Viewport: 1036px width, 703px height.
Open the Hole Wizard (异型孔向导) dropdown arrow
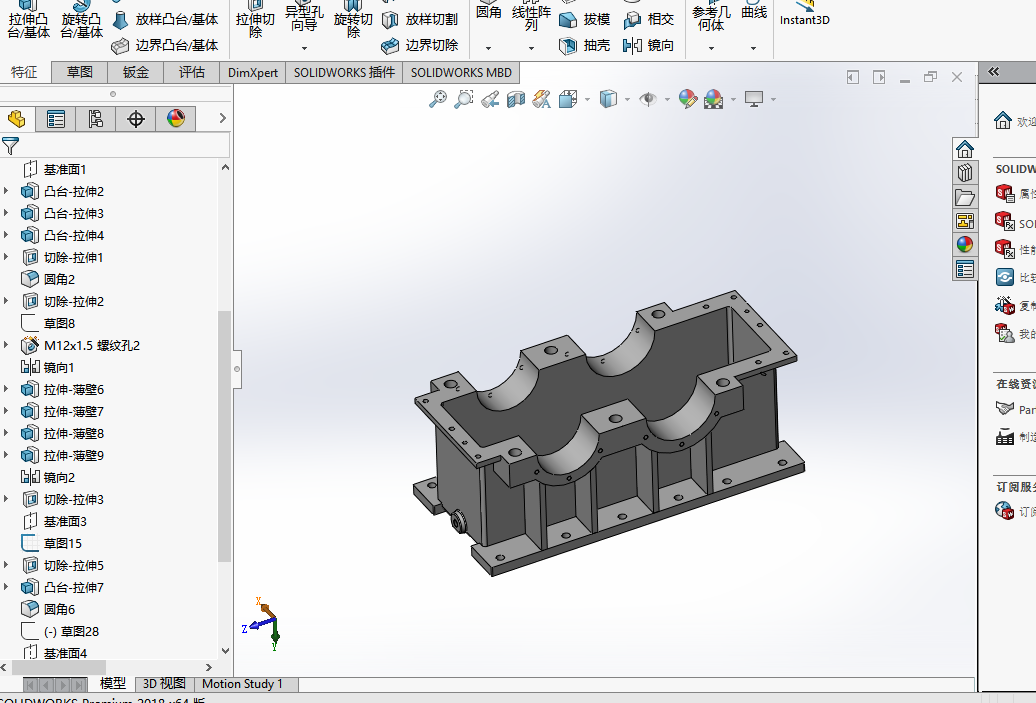tap(304, 48)
